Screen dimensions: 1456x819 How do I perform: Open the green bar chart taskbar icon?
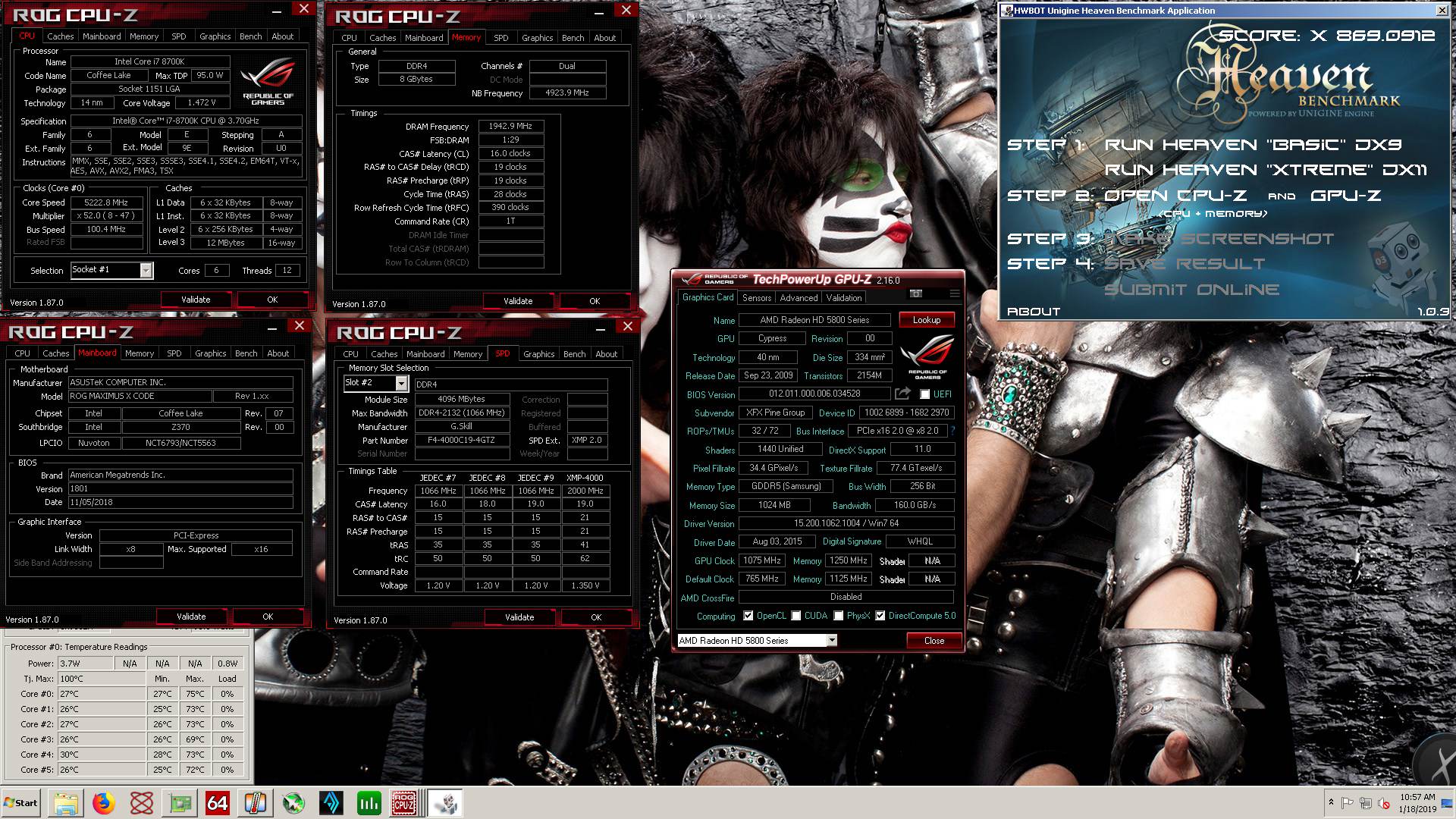(369, 802)
